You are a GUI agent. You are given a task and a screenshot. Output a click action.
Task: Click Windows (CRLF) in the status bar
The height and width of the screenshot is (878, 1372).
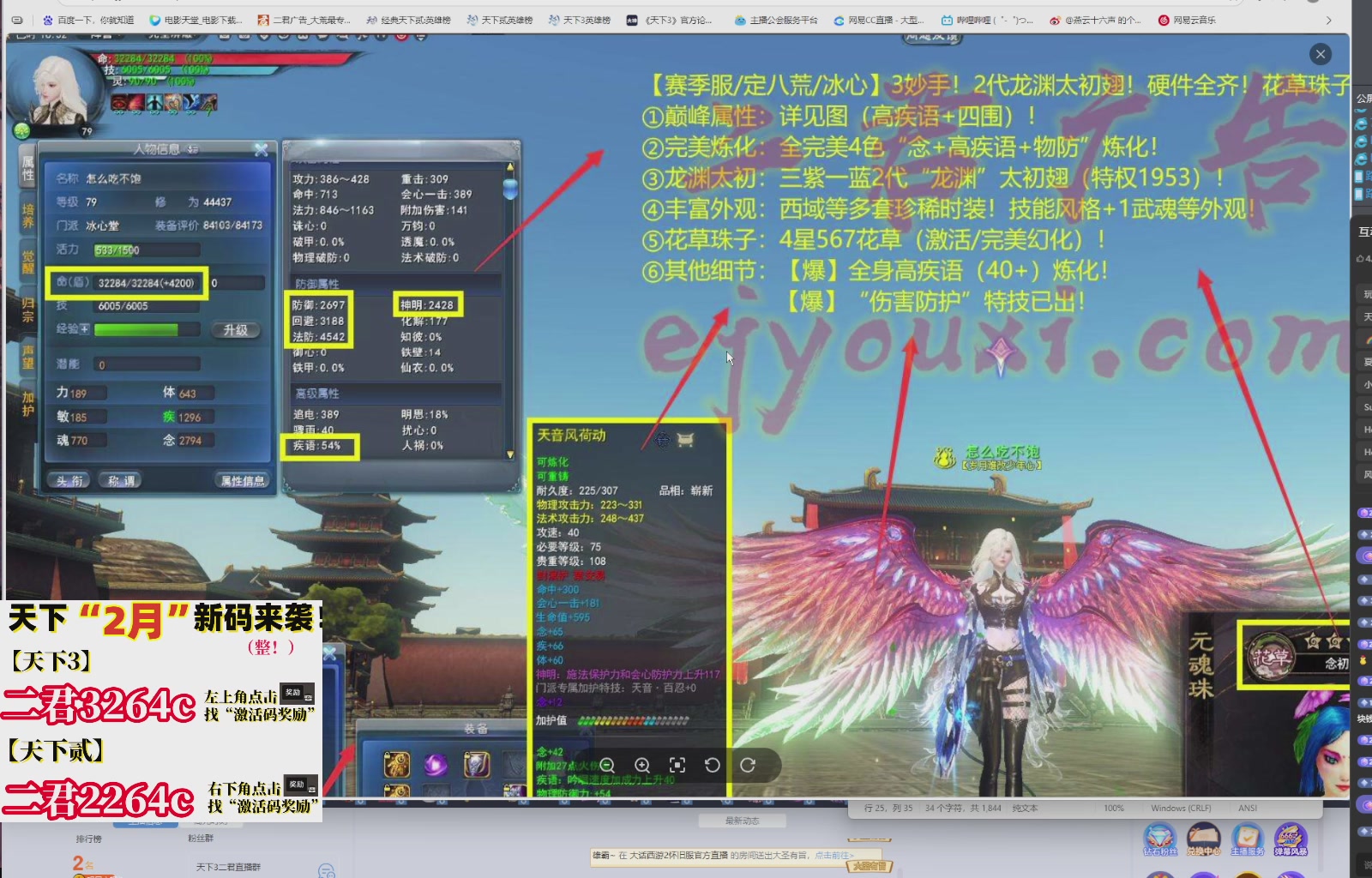click(1180, 807)
